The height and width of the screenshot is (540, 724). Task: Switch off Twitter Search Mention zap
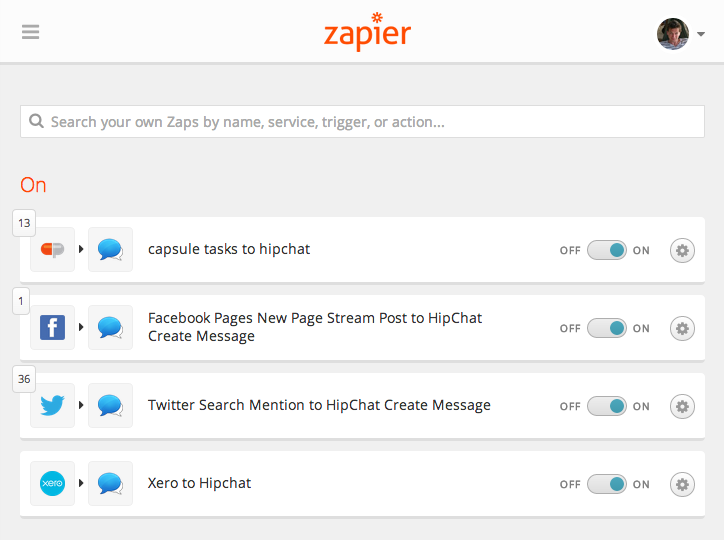607,406
